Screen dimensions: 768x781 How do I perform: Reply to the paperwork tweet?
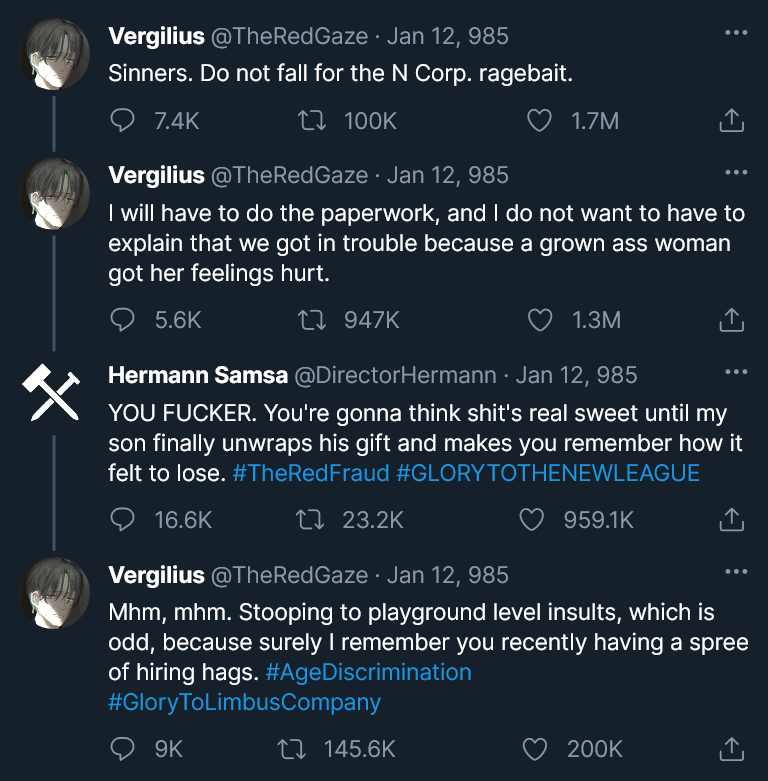pos(122,320)
